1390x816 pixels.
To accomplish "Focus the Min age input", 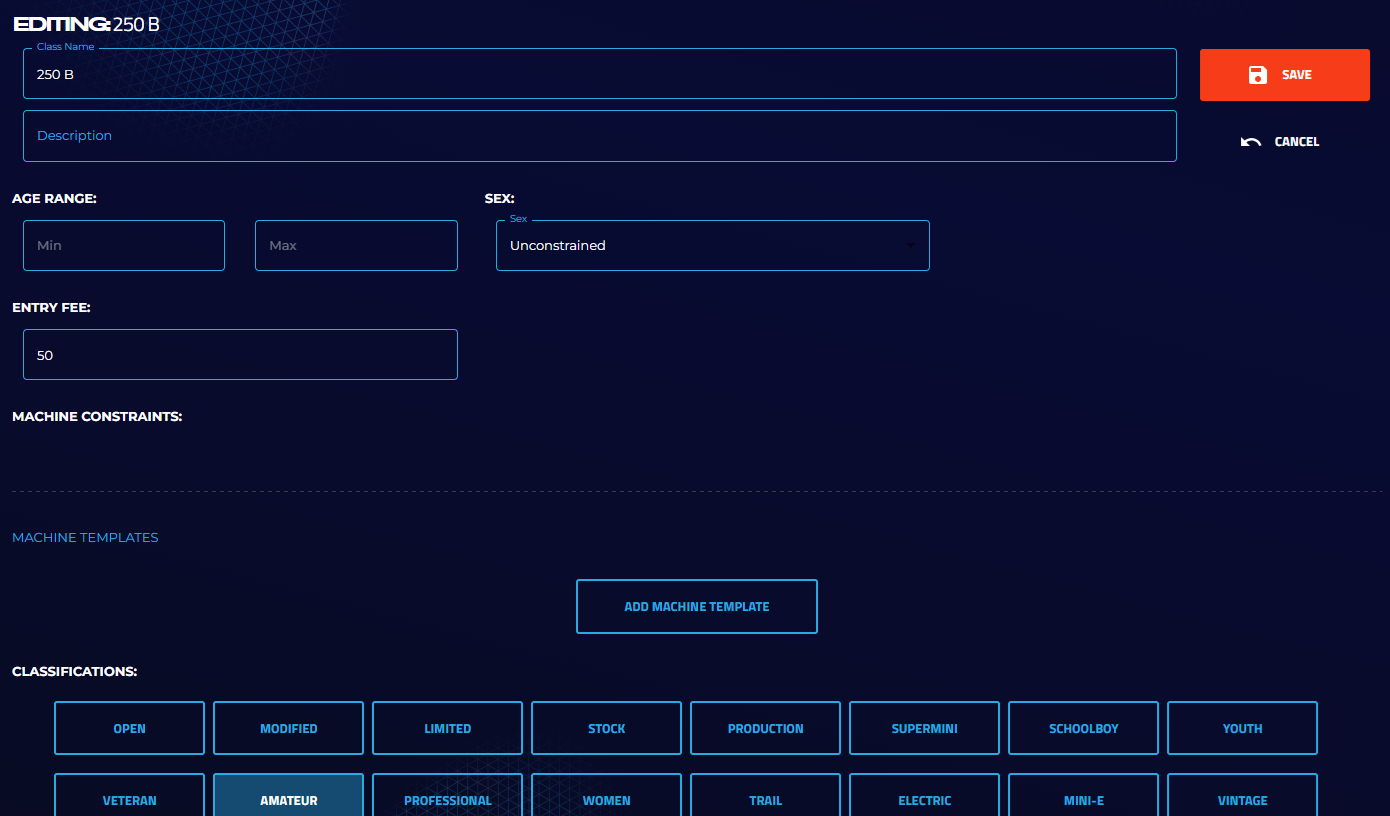I will pyautogui.click(x=124, y=246).
